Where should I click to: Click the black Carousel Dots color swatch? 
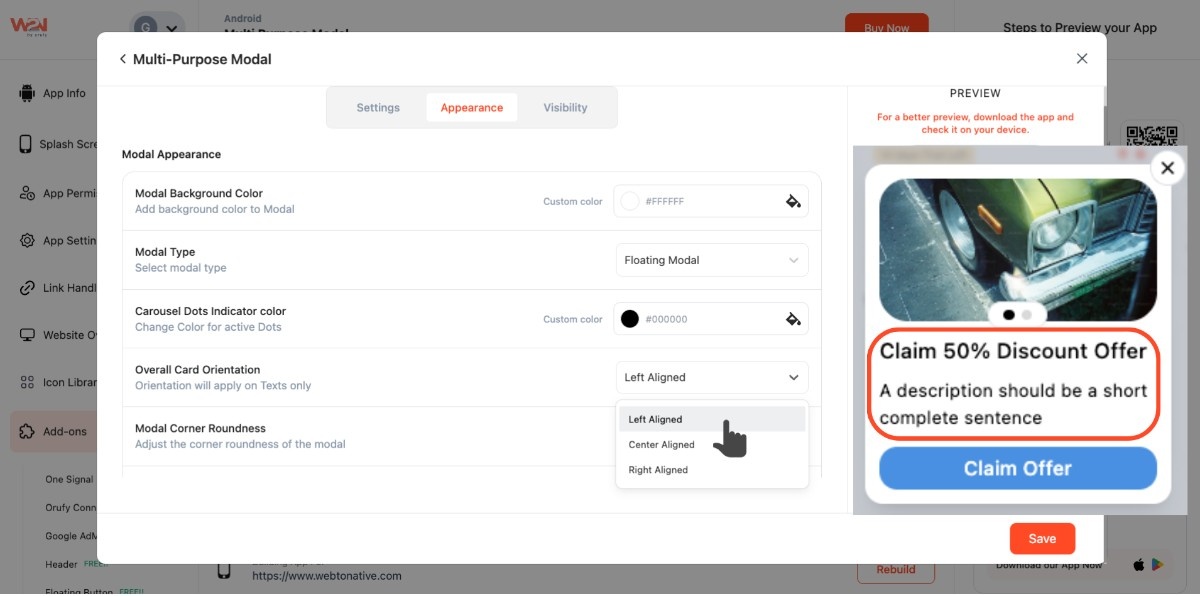pos(630,319)
